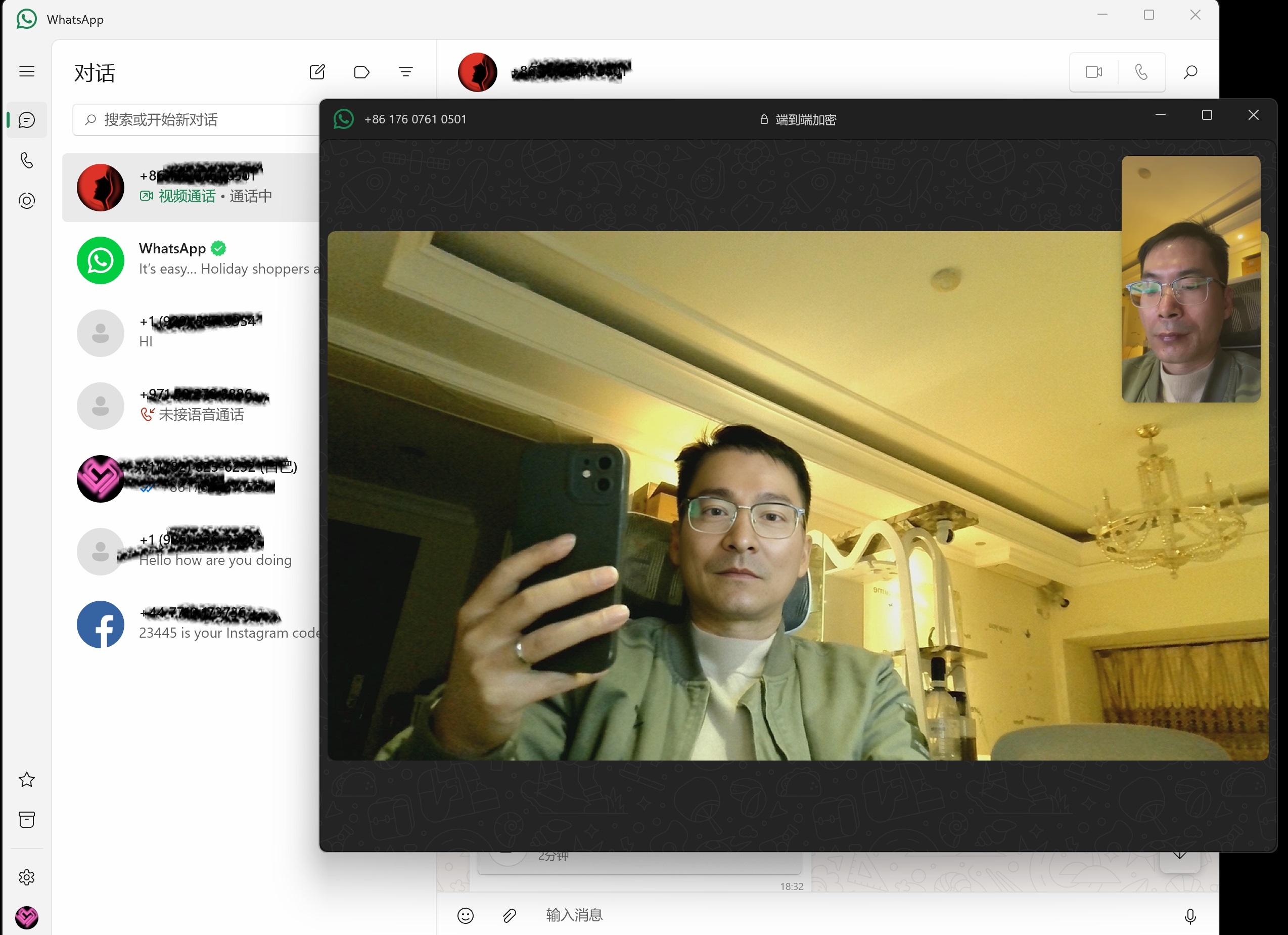Record a voice message with microphone
The height and width of the screenshot is (935, 1288).
click(1190, 916)
